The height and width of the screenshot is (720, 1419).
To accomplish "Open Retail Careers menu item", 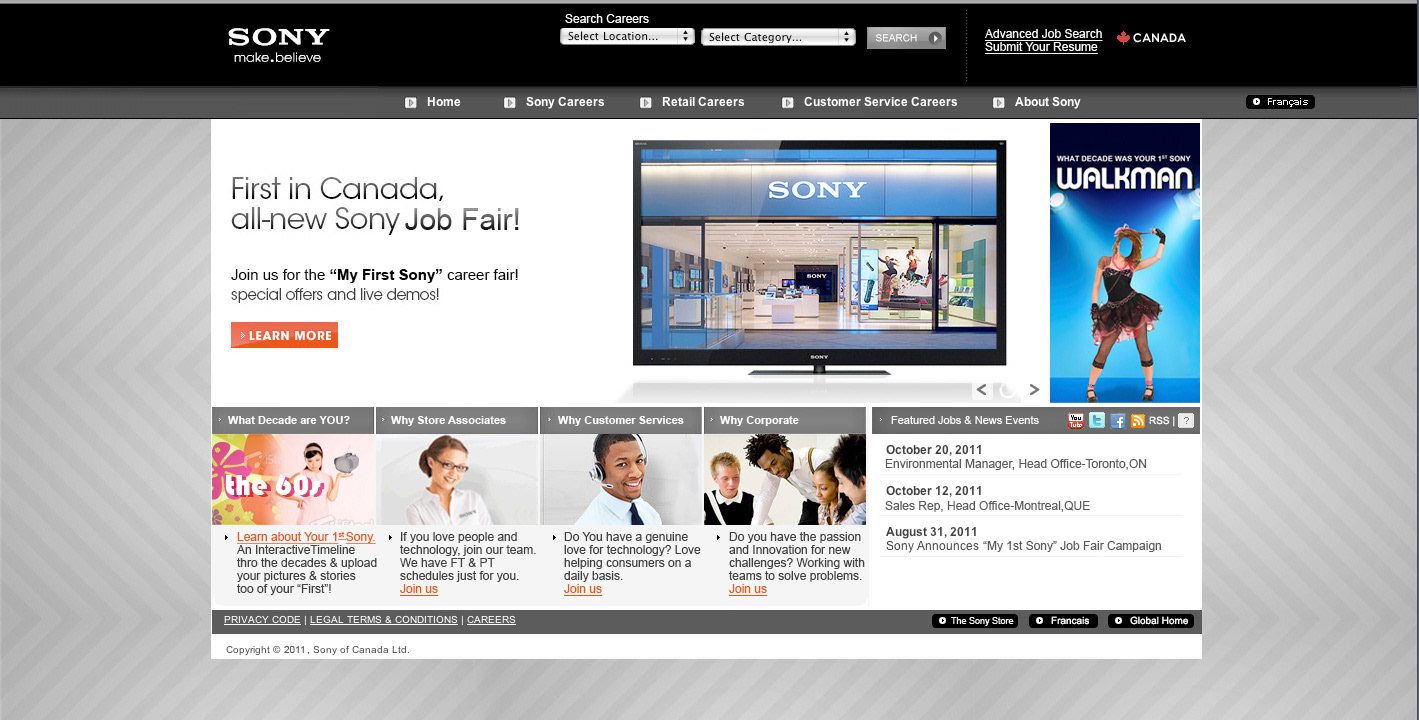I will pyautogui.click(x=703, y=102).
